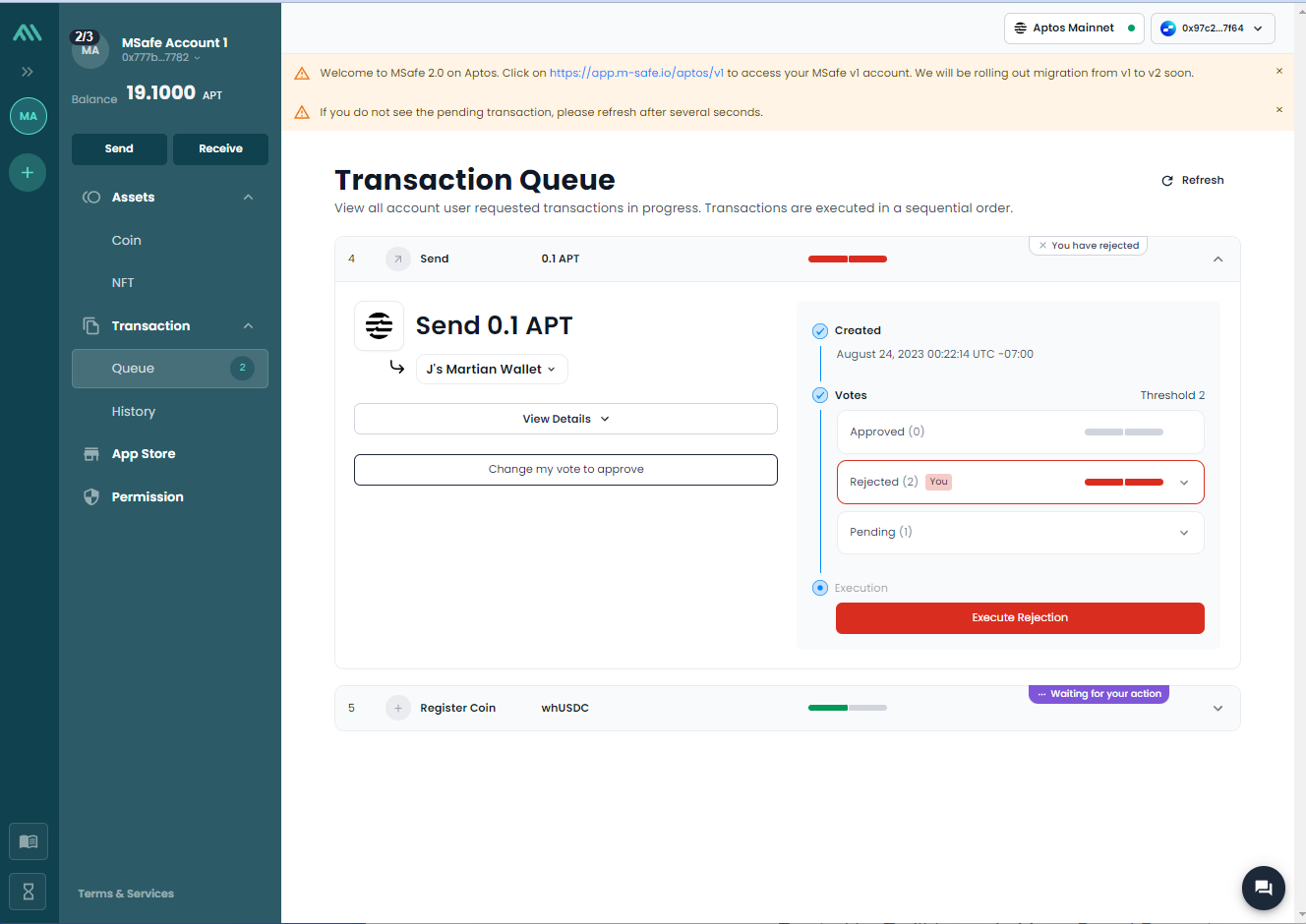
Task: Add a new account with plus icon
Action: click(28, 173)
